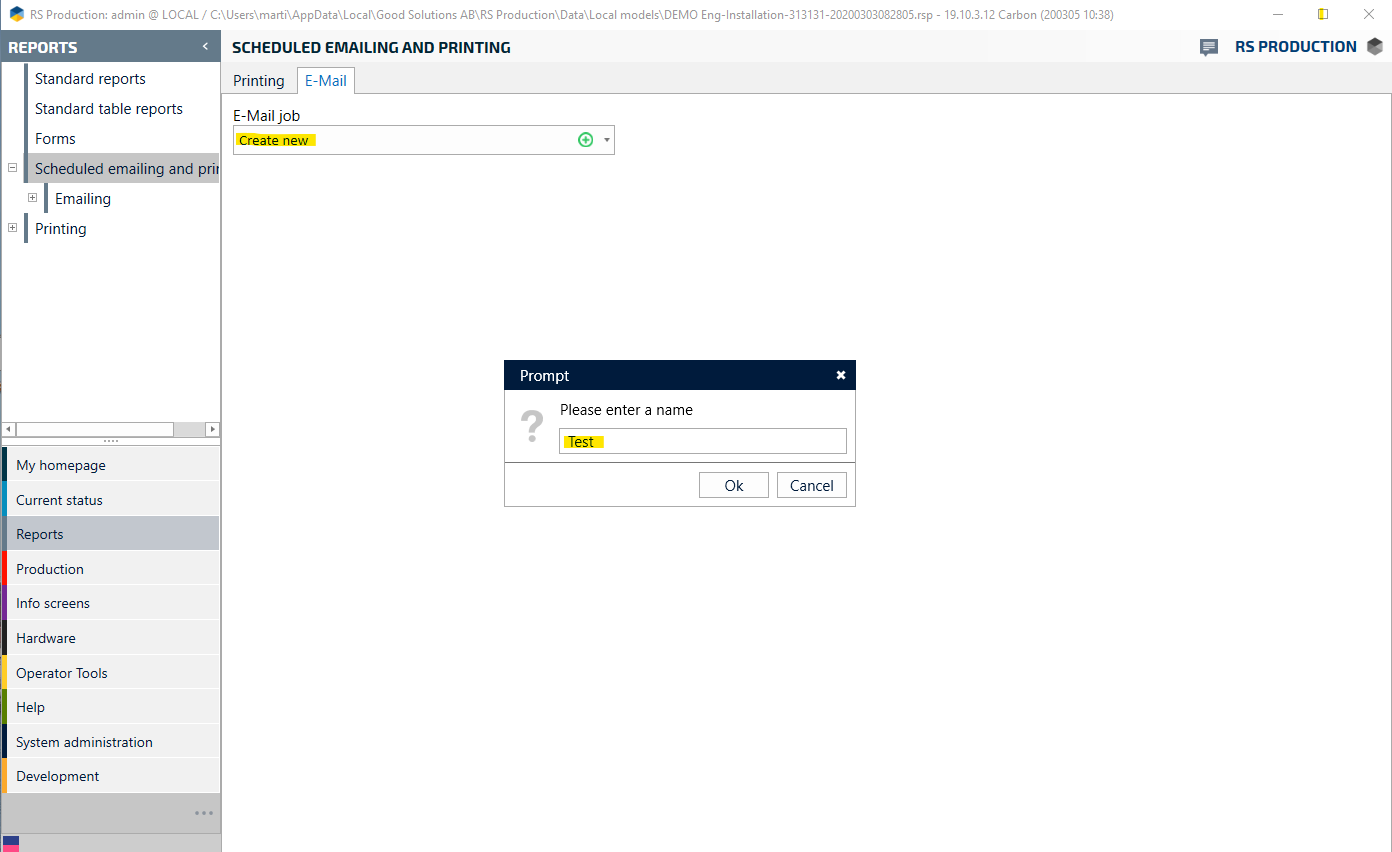Collapse the Reports panel with the chevron
1392x852 pixels.
205,46
